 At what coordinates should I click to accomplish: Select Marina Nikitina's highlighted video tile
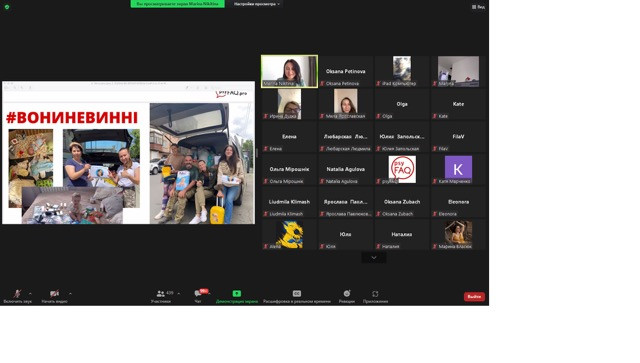coord(289,71)
